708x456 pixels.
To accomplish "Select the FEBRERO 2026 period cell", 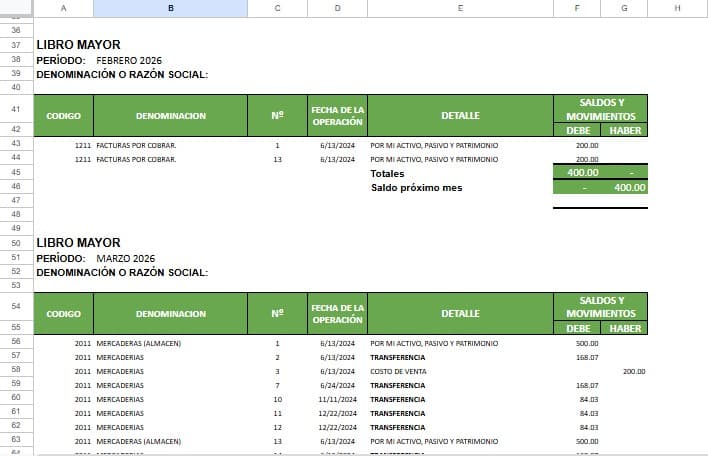I will 129,60.
